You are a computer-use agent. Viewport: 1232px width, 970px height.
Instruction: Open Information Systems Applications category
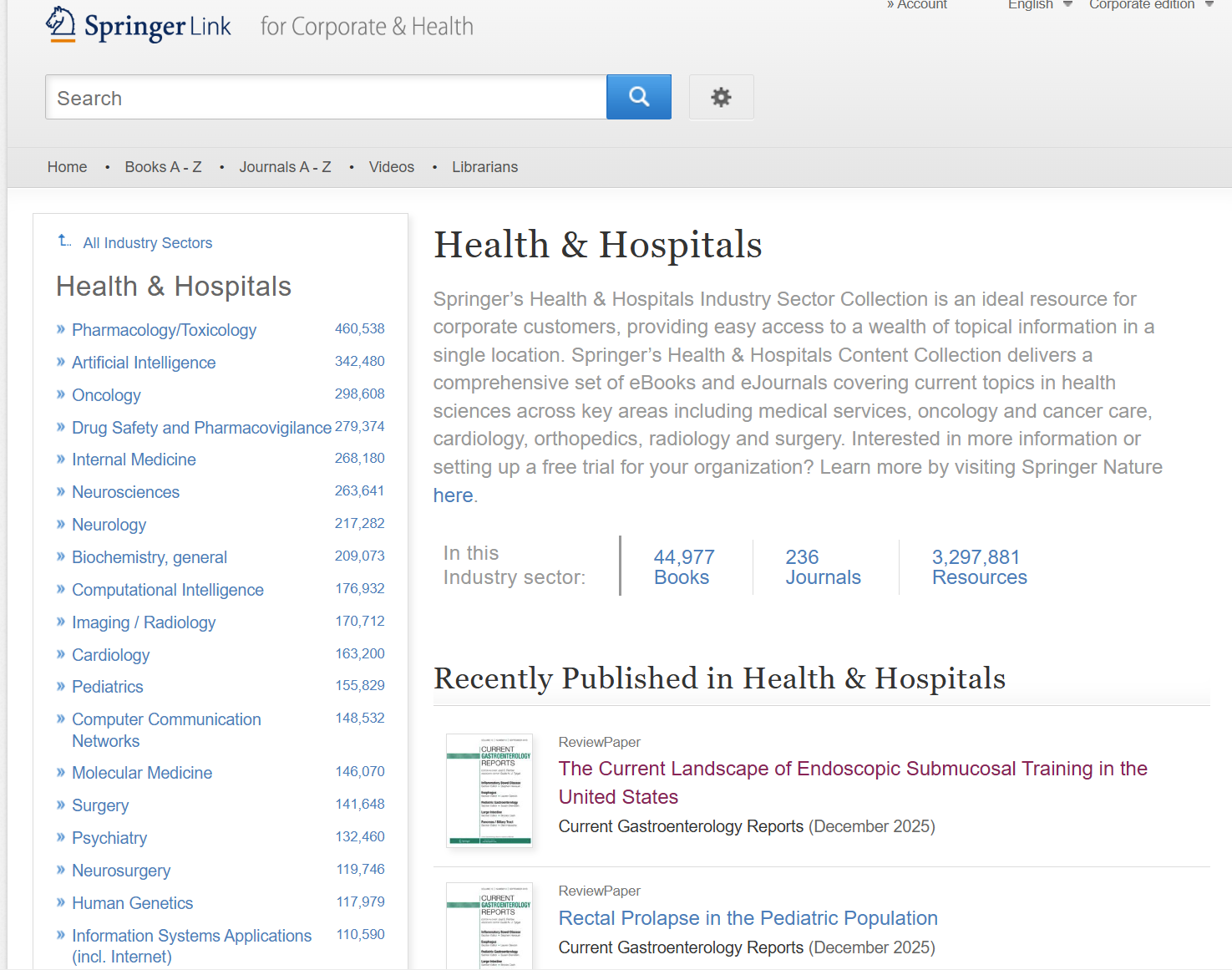click(191, 946)
